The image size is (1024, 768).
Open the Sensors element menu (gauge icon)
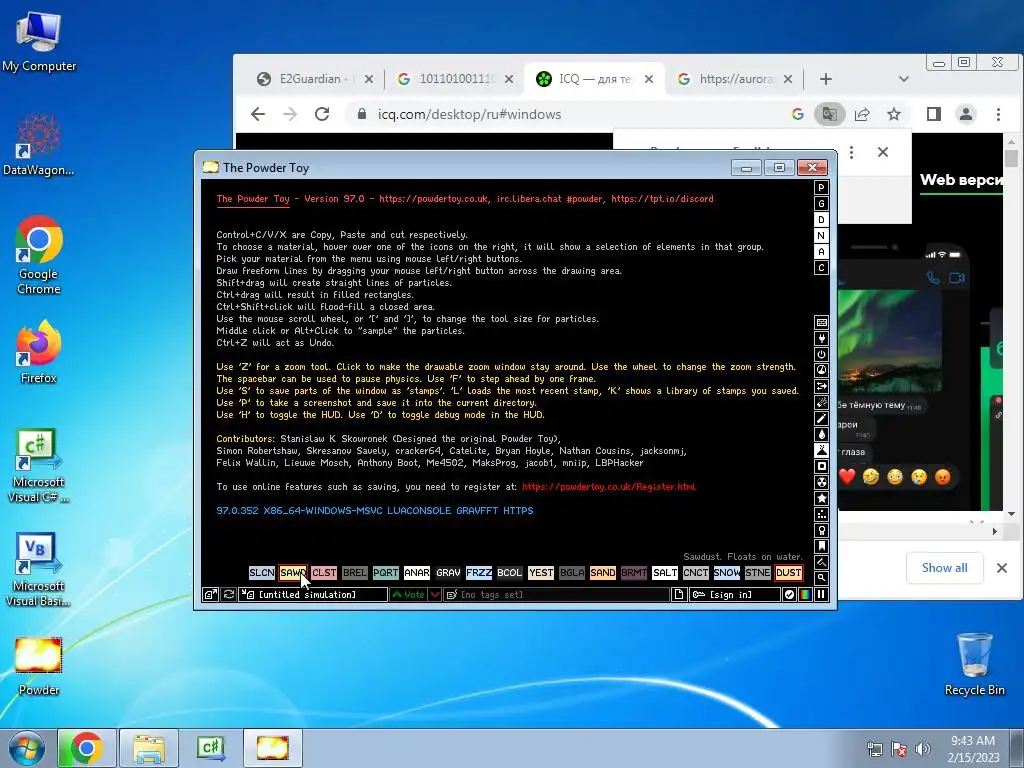click(x=822, y=370)
